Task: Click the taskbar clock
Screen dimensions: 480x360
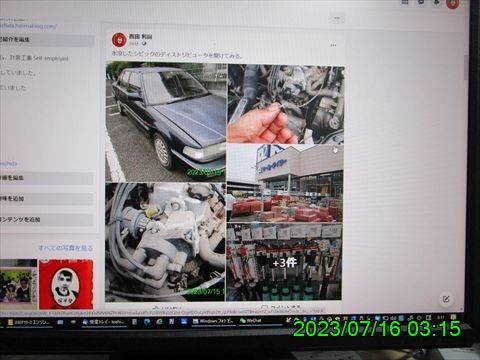Action: [441, 318]
